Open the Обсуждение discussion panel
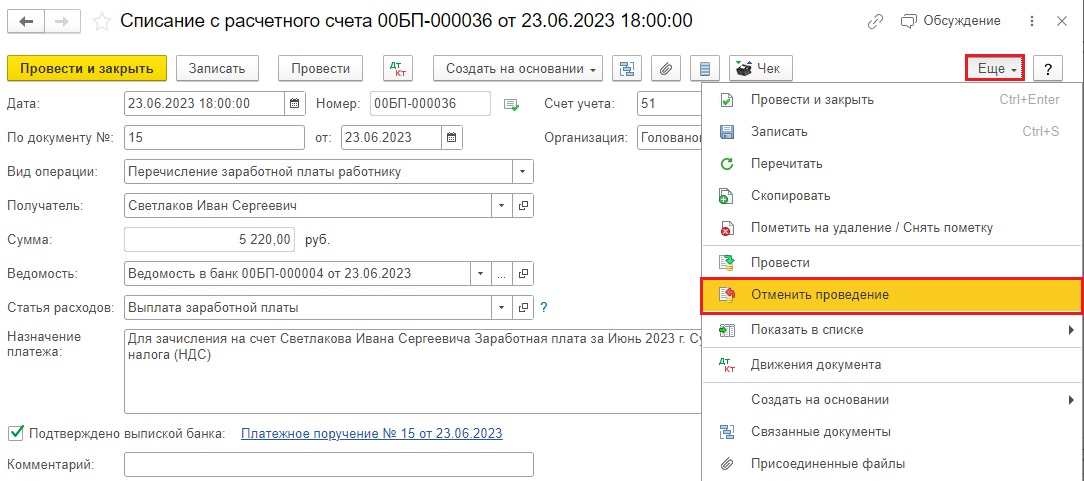 pos(951,21)
